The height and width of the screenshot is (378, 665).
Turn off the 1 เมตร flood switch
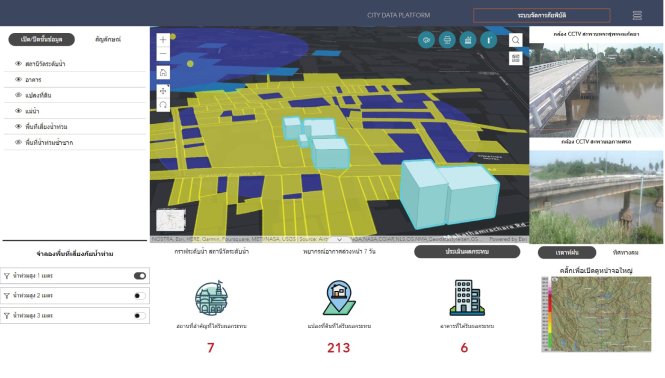point(140,276)
